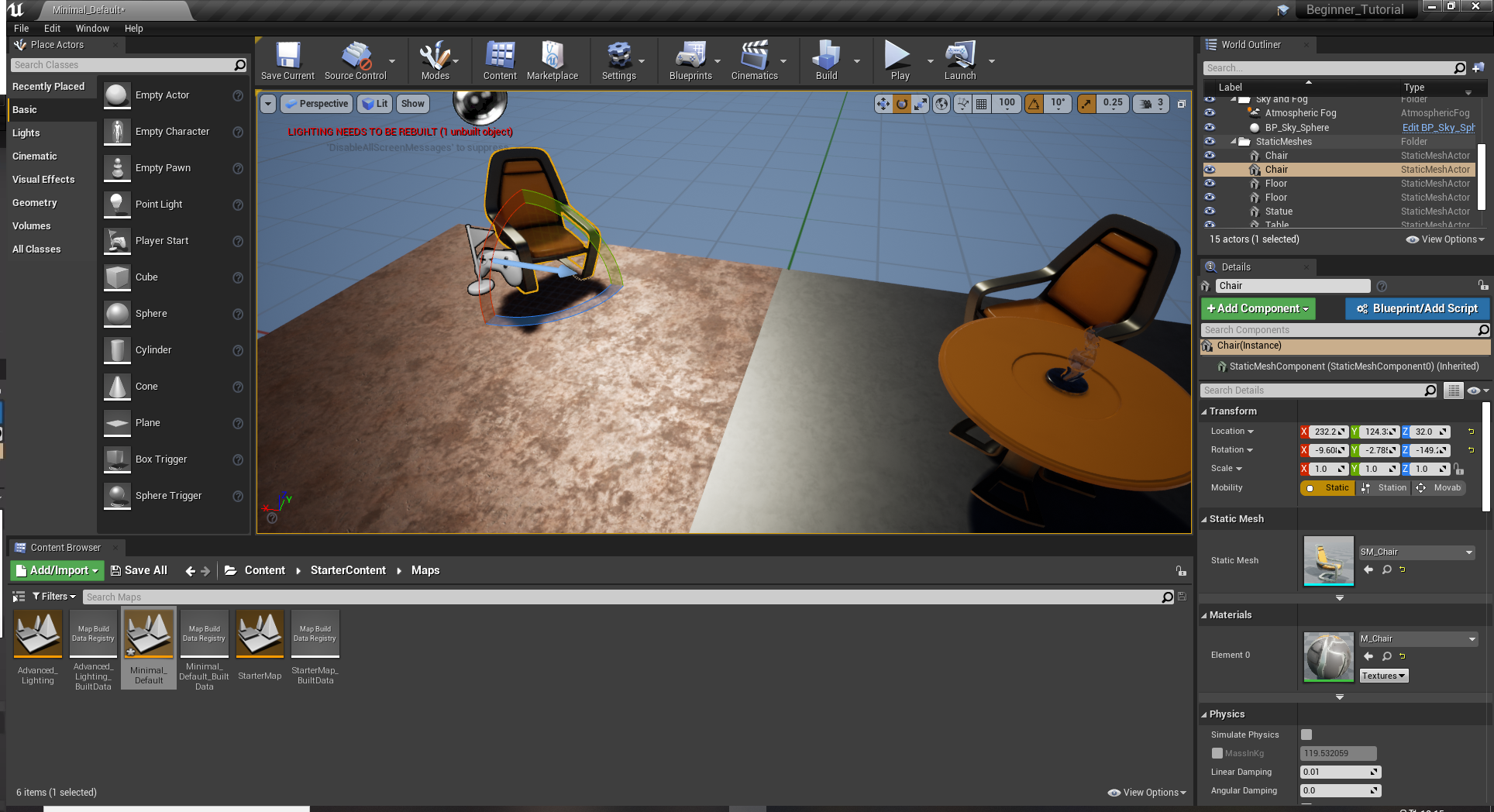Maximize or restore the viewport
The height and width of the screenshot is (812, 1494).
[1182, 104]
